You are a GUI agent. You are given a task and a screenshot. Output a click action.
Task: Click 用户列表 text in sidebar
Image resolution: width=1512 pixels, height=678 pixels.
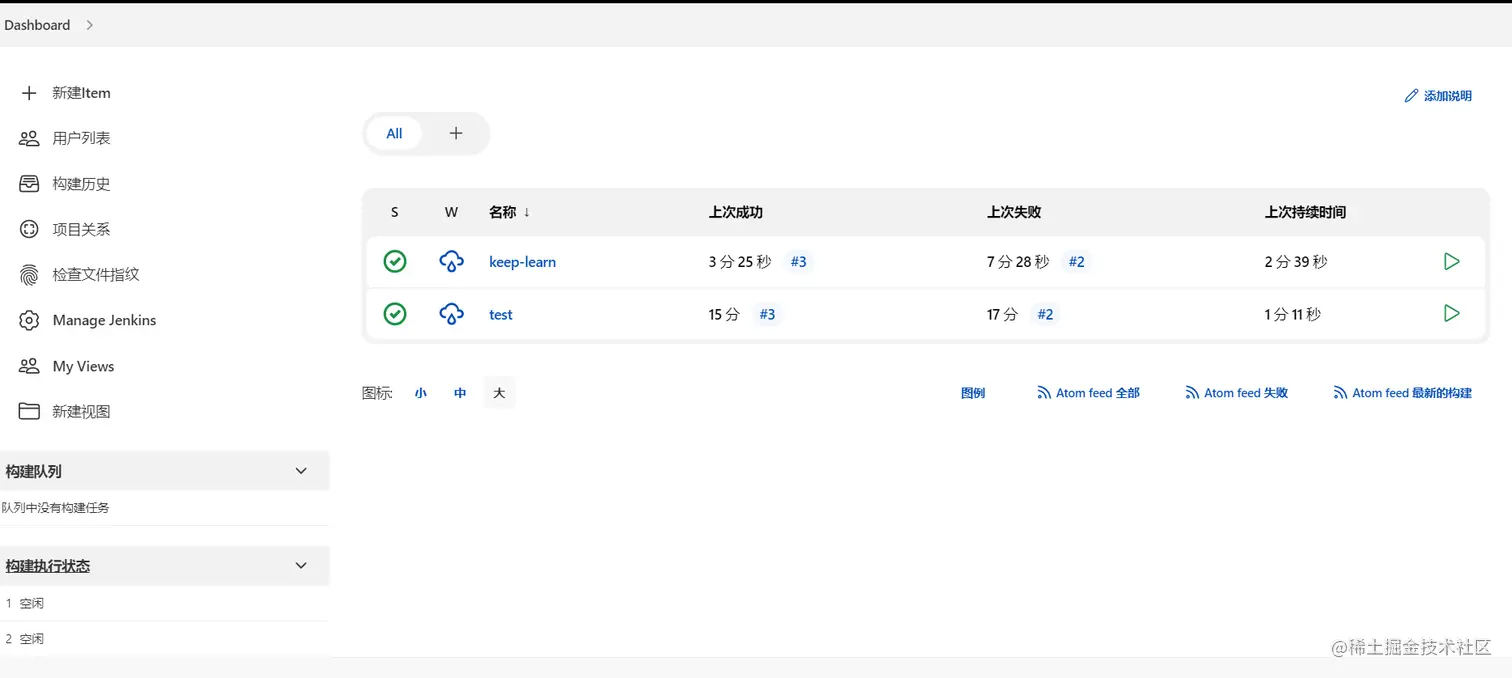point(82,138)
